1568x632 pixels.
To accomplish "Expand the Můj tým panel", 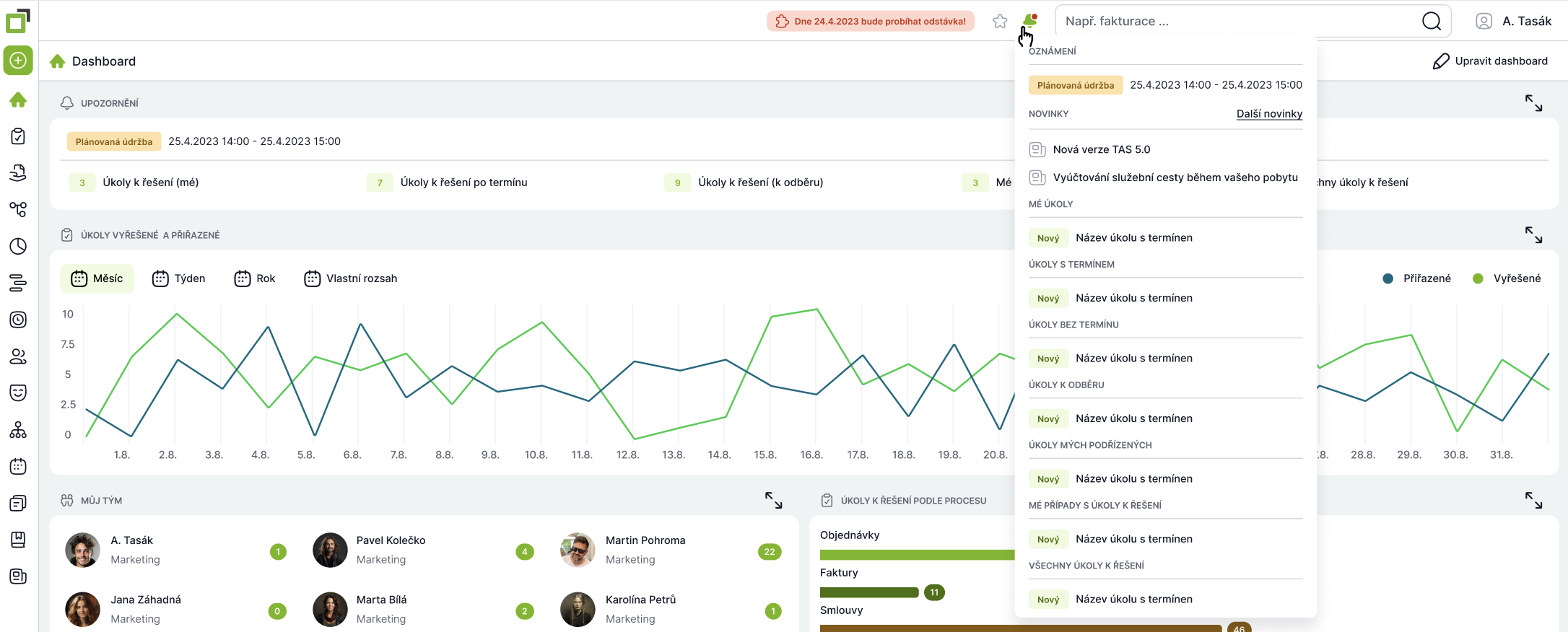I will pyautogui.click(x=773, y=500).
